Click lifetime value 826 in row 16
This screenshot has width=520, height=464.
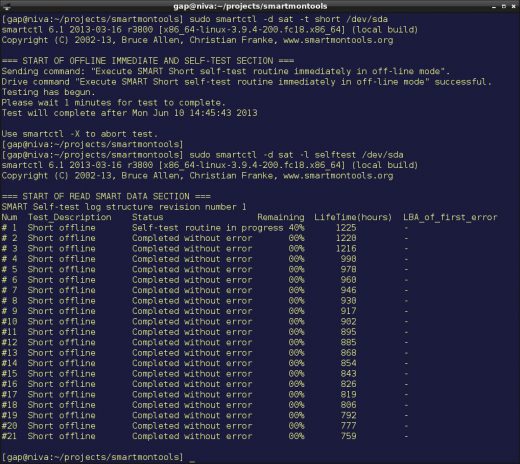348,384
